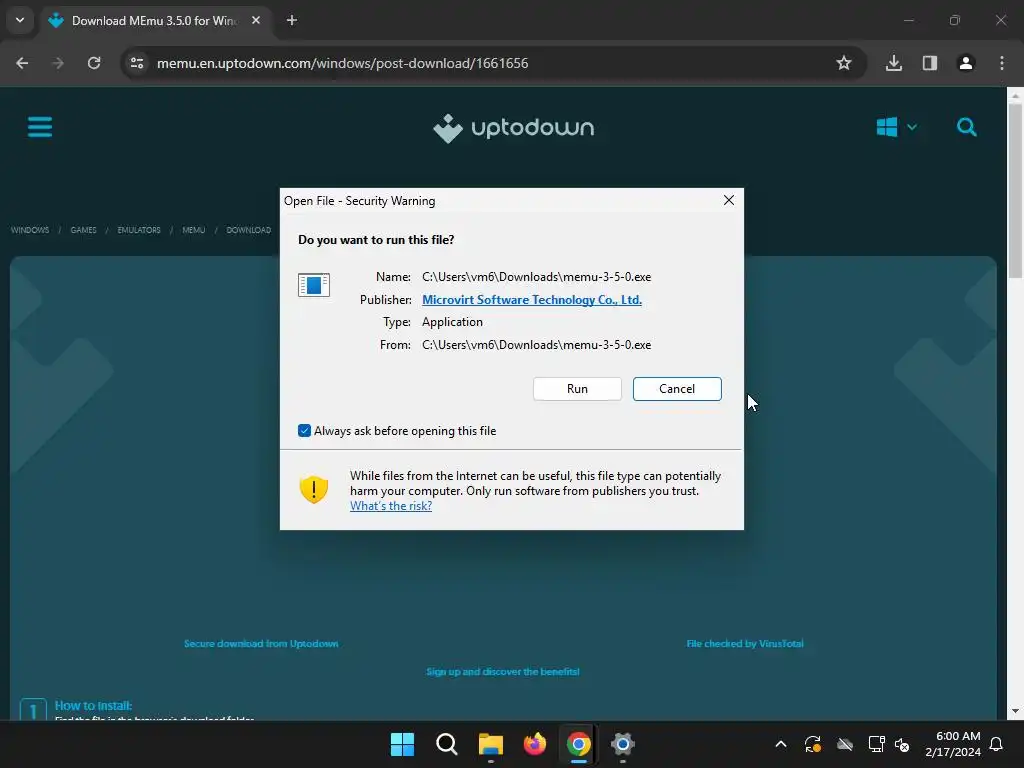Show hidden system tray icons
The width and height of the screenshot is (1024, 768).
pos(780,744)
